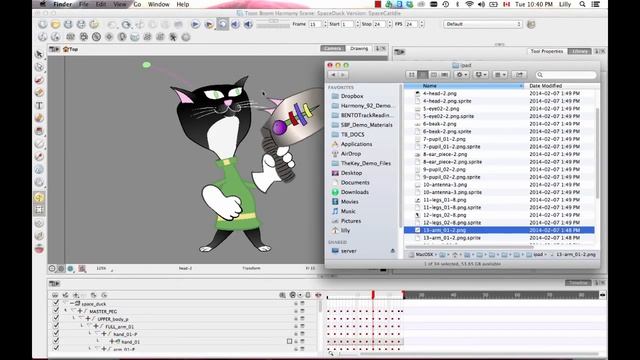Switch to the Drawing view tab
The height and width of the screenshot is (360, 640).
[x=359, y=49]
